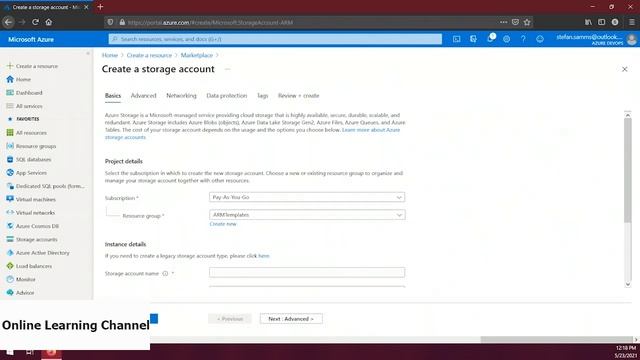Screen dimensions: 640x360
Task: Switch to the Advanced tab
Action: click(143, 96)
